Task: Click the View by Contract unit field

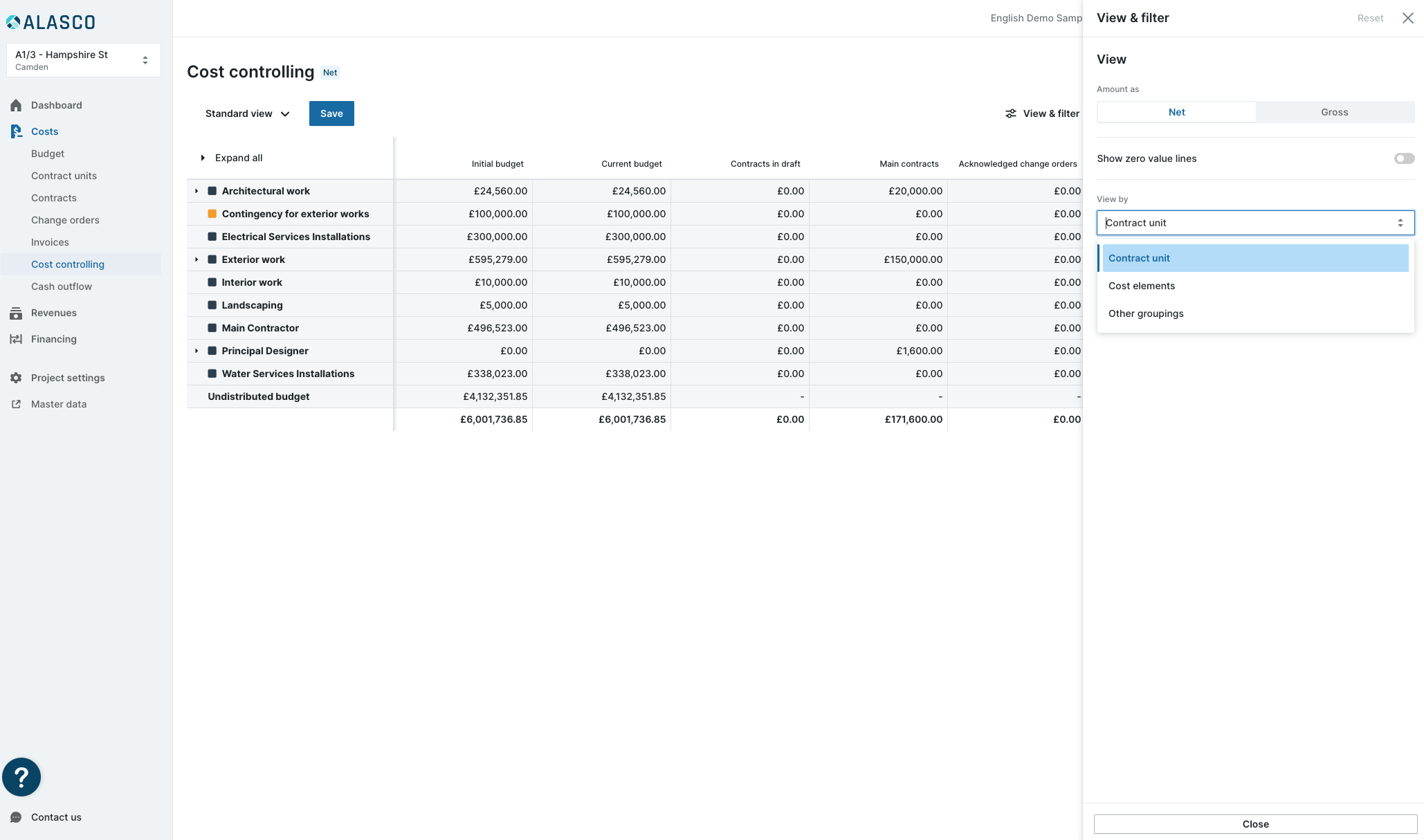Action: [1255, 223]
